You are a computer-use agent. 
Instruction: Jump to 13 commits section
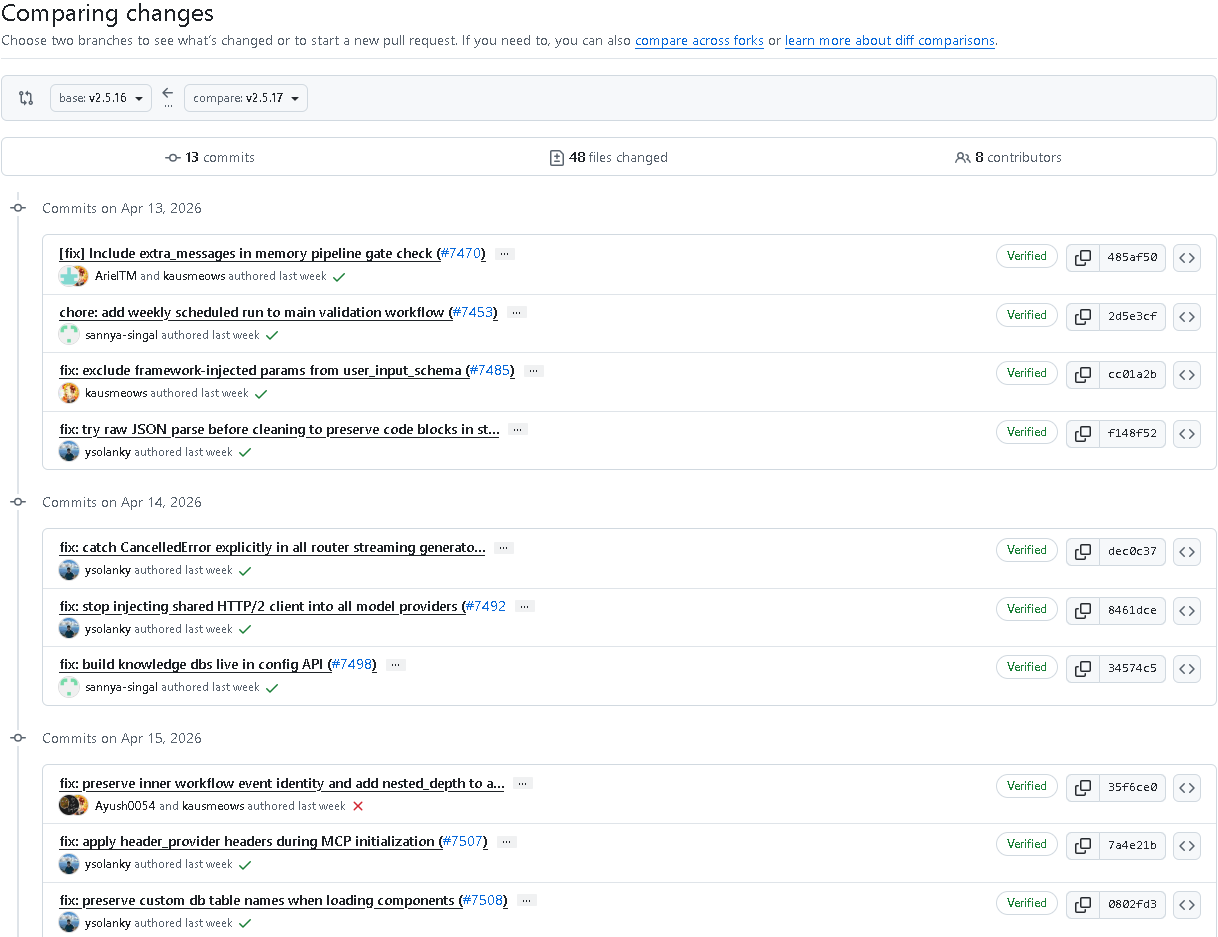(x=210, y=157)
